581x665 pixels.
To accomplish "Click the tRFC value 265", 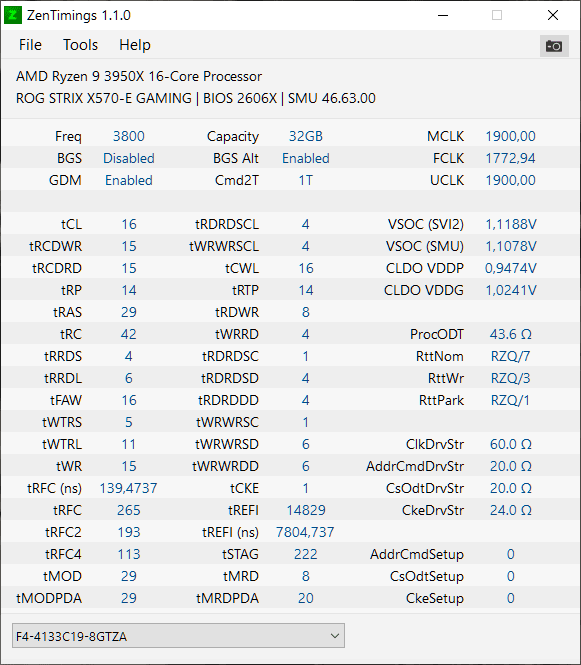I will (128, 510).
